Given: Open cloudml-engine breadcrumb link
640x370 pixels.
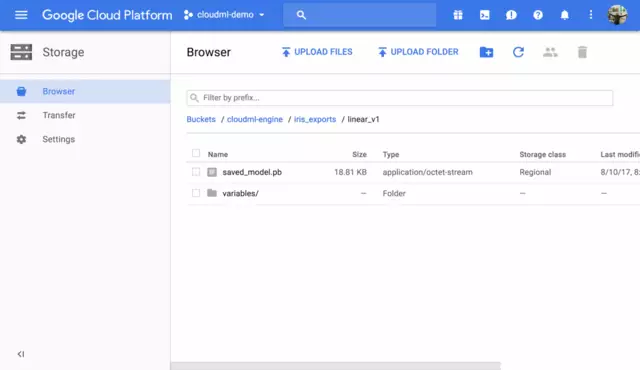Looking at the screenshot, I should click(255, 120).
